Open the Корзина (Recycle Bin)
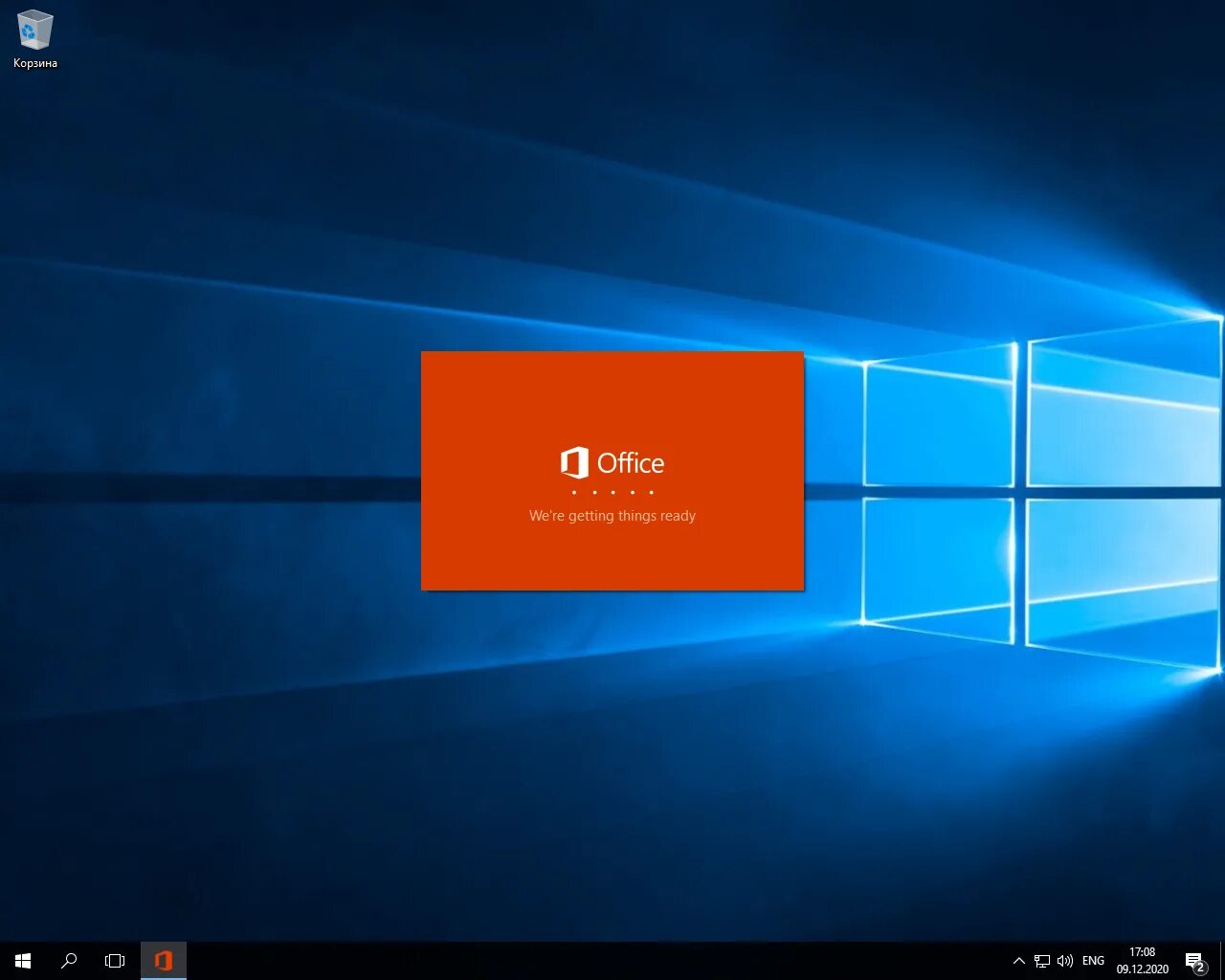1225x980 pixels. [x=34, y=29]
